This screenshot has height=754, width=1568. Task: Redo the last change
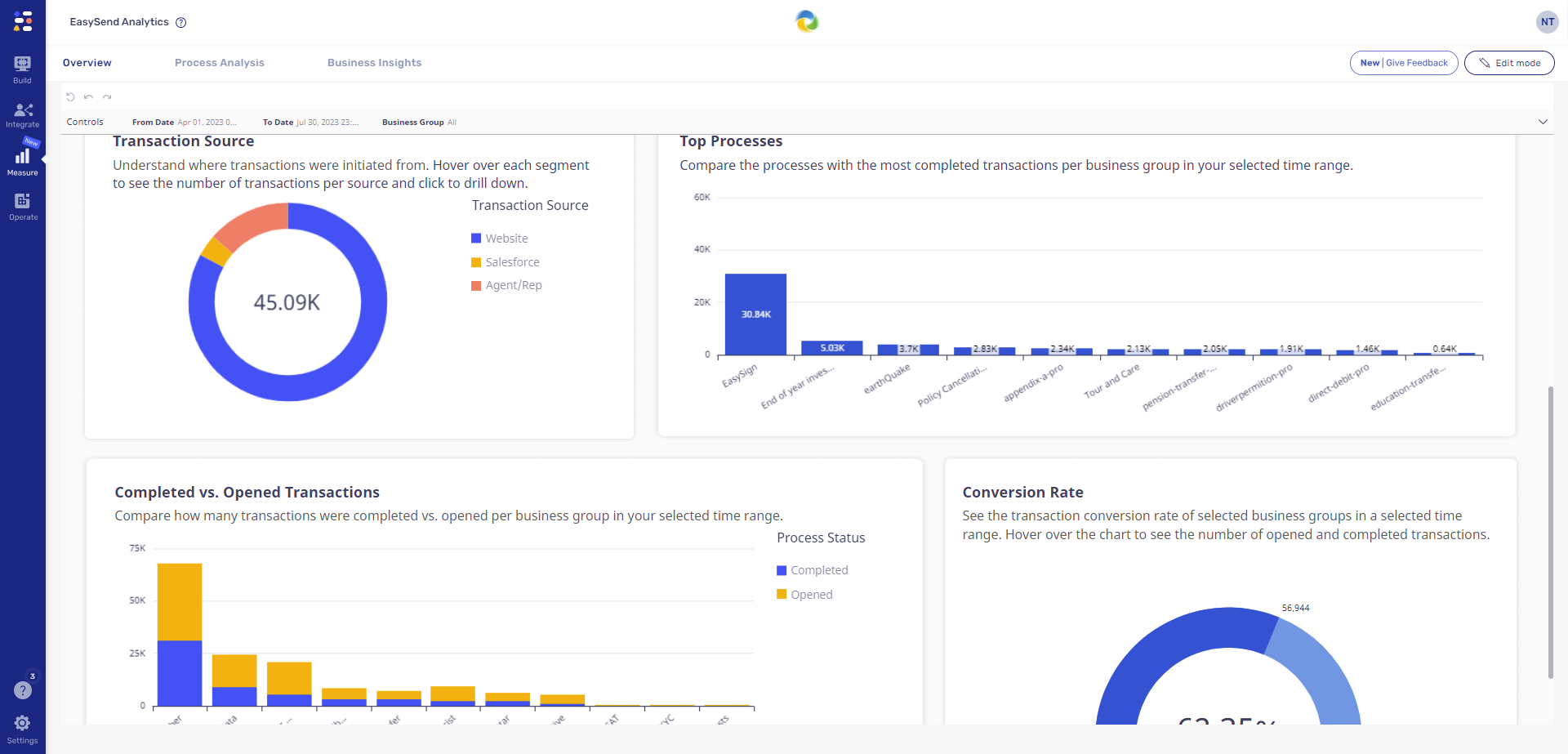[x=106, y=96]
